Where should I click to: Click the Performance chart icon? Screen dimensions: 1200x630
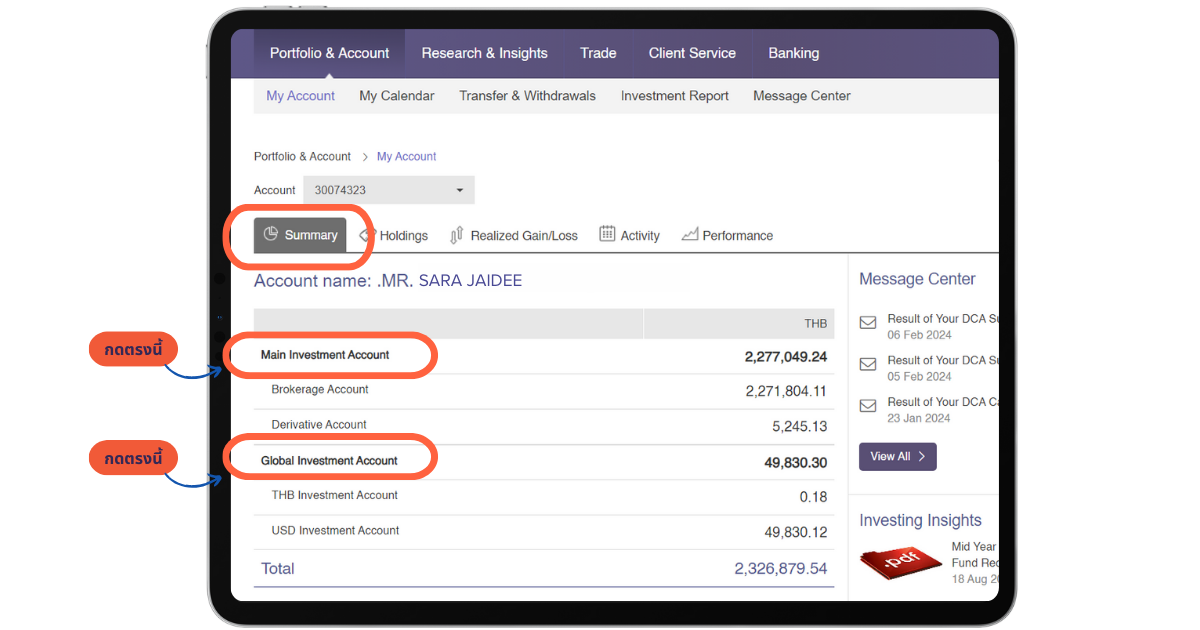coord(689,235)
